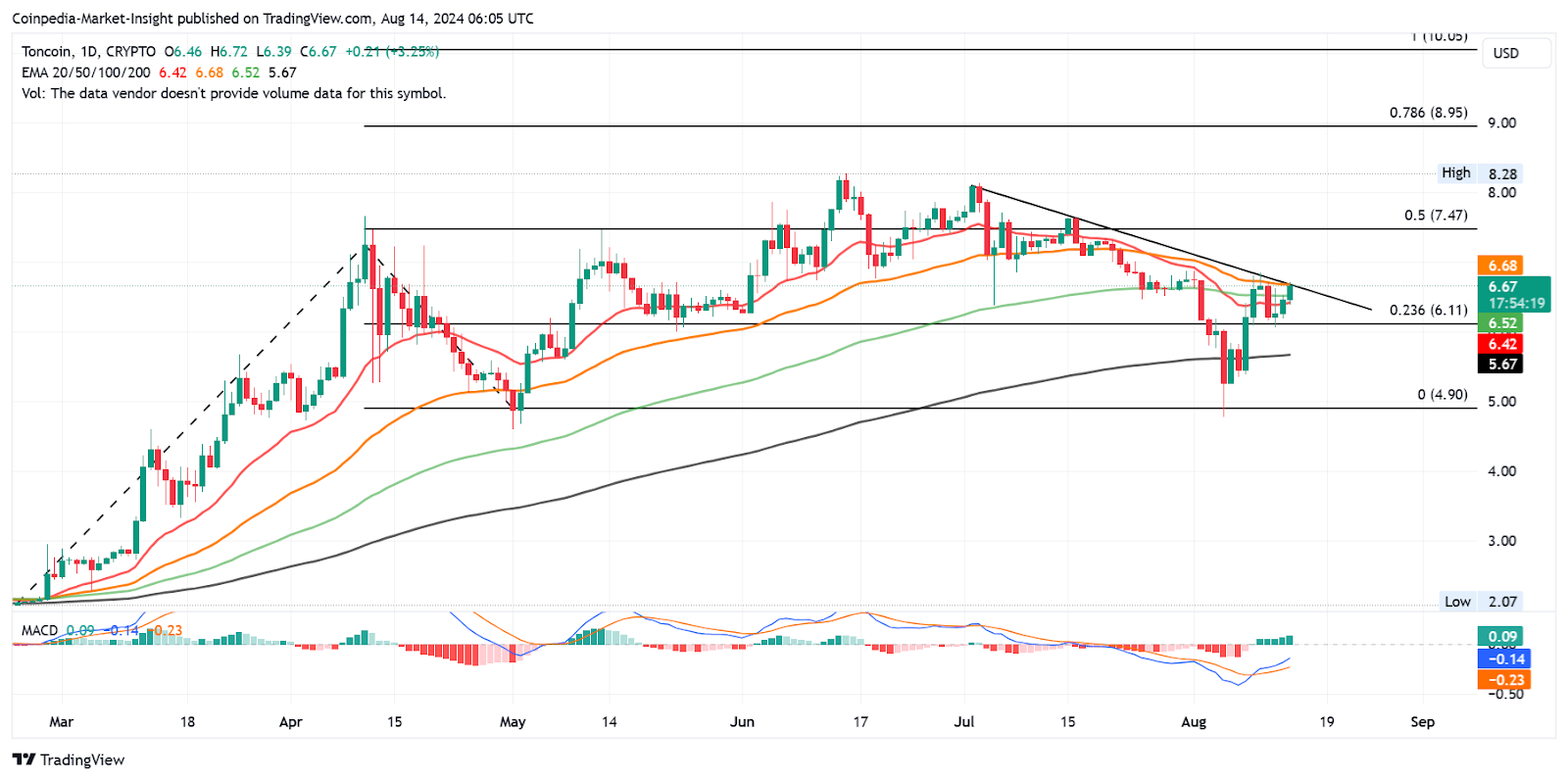Click the 0.236 (6.11) Fibonacci level label
The height and width of the screenshot is (780, 1568).
coord(1428,310)
